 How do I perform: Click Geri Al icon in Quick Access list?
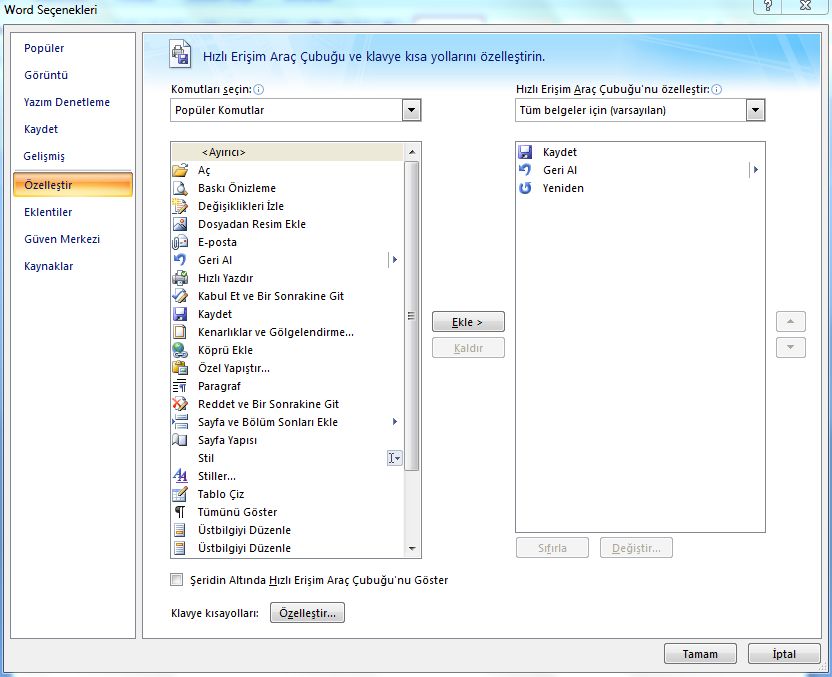point(525,170)
